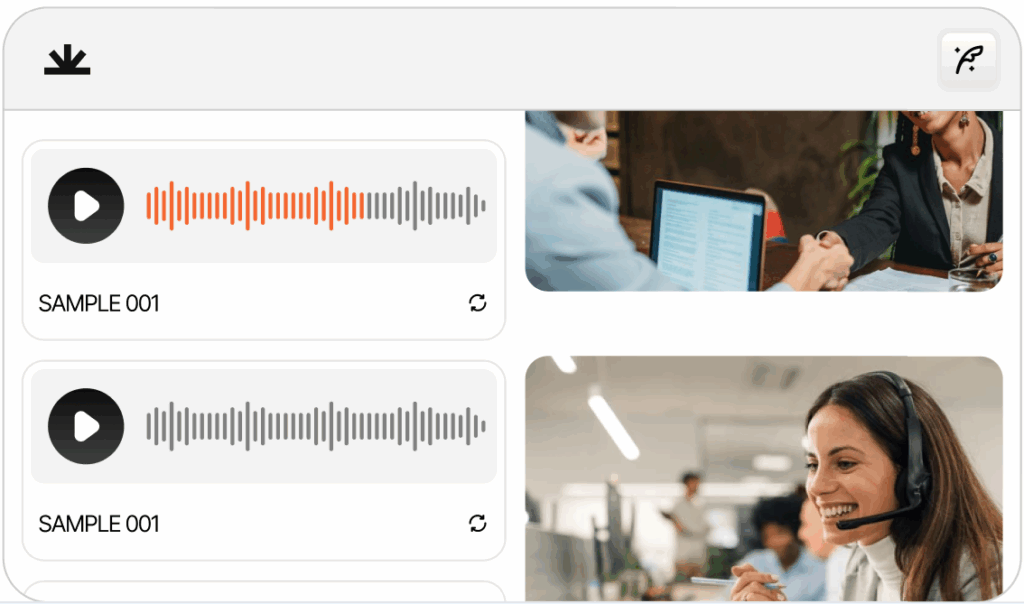Jump to the last bar of the top waveform
Viewport: 1024px width, 604px height.
tap(483, 206)
